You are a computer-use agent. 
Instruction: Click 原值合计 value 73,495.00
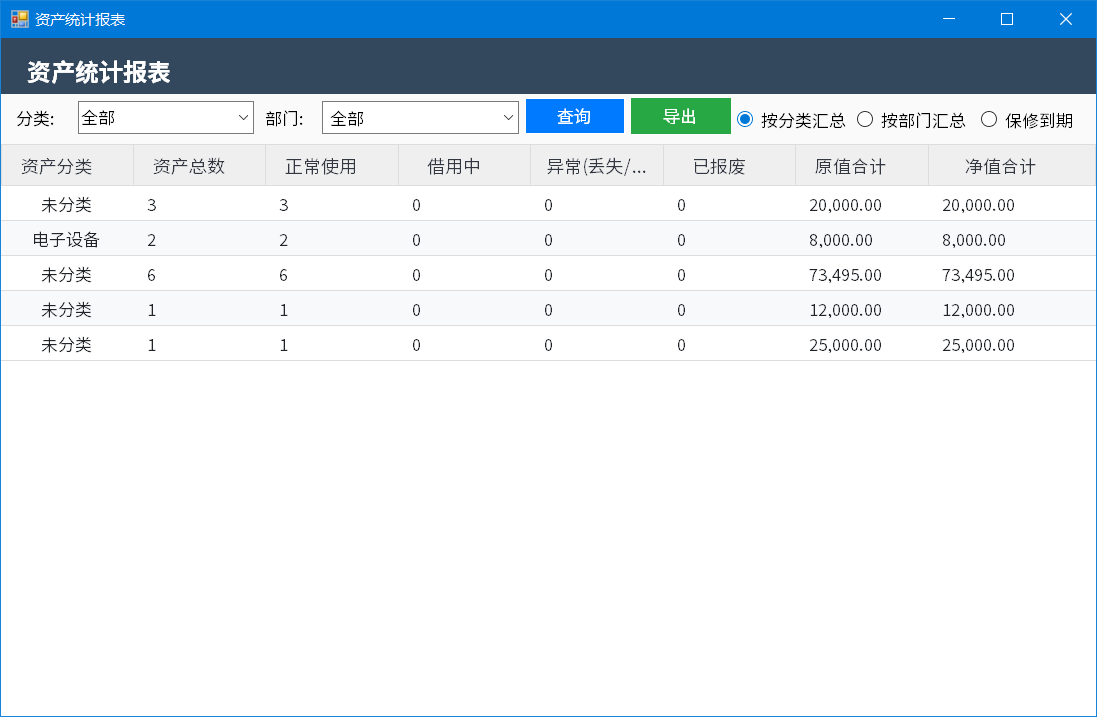845,275
